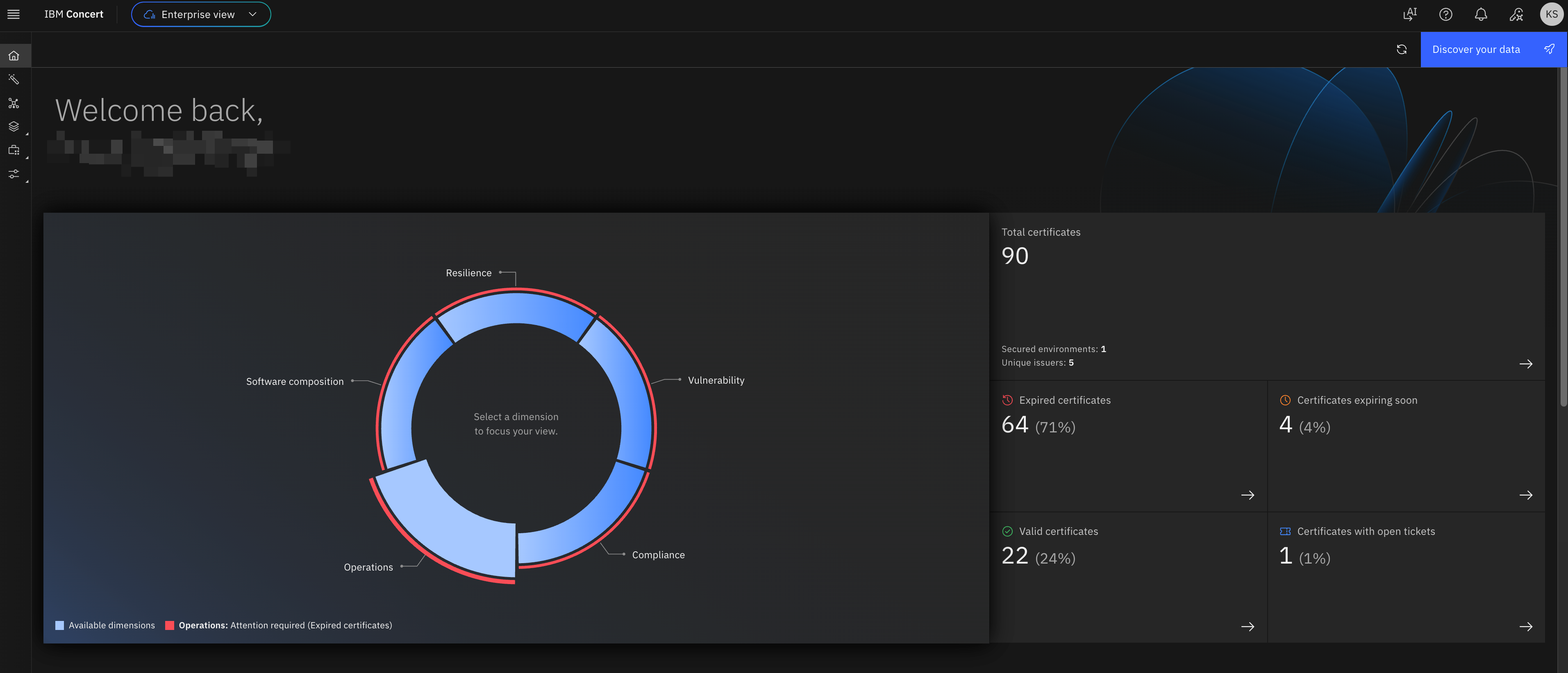Viewport: 1568px width, 673px height.
Task: Click the AI assistant icon
Action: coord(1410,14)
